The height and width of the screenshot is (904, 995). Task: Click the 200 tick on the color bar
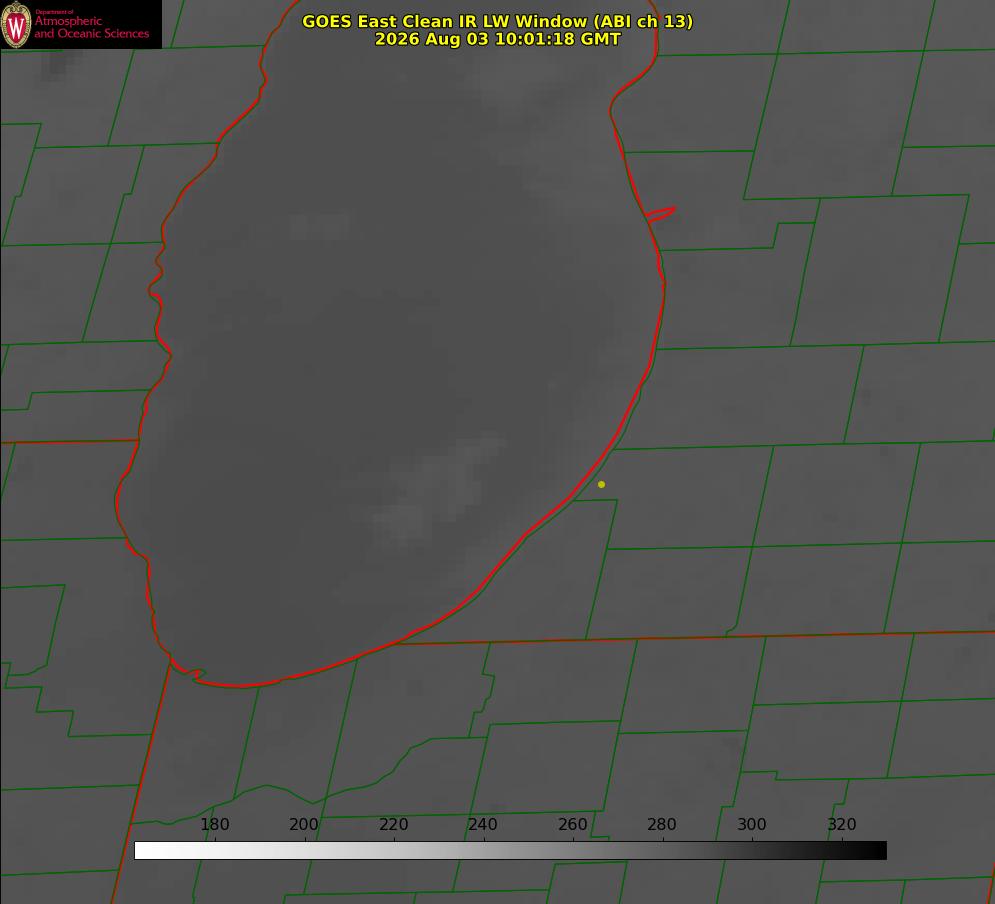click(304, 824)
